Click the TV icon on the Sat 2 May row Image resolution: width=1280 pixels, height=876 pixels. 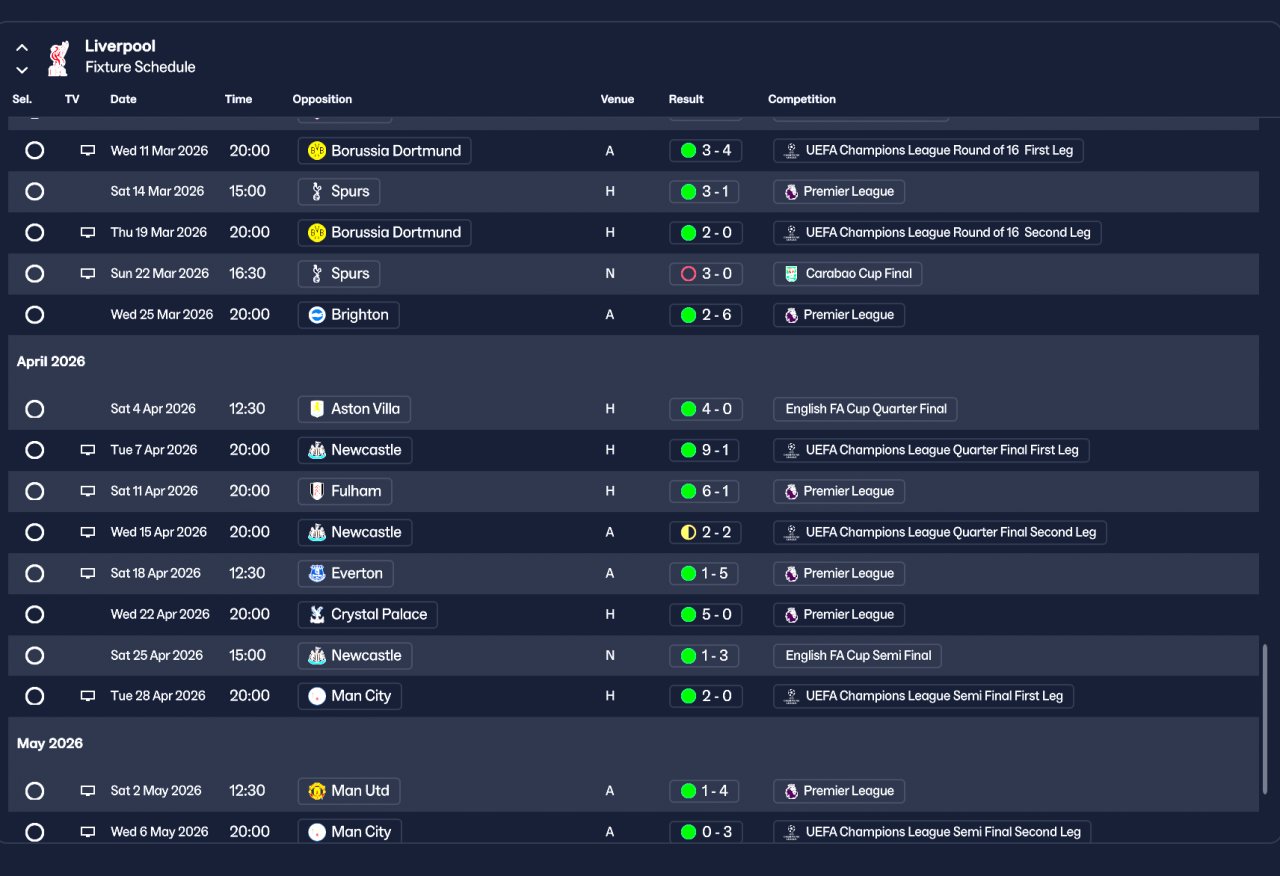coord(88,791)
